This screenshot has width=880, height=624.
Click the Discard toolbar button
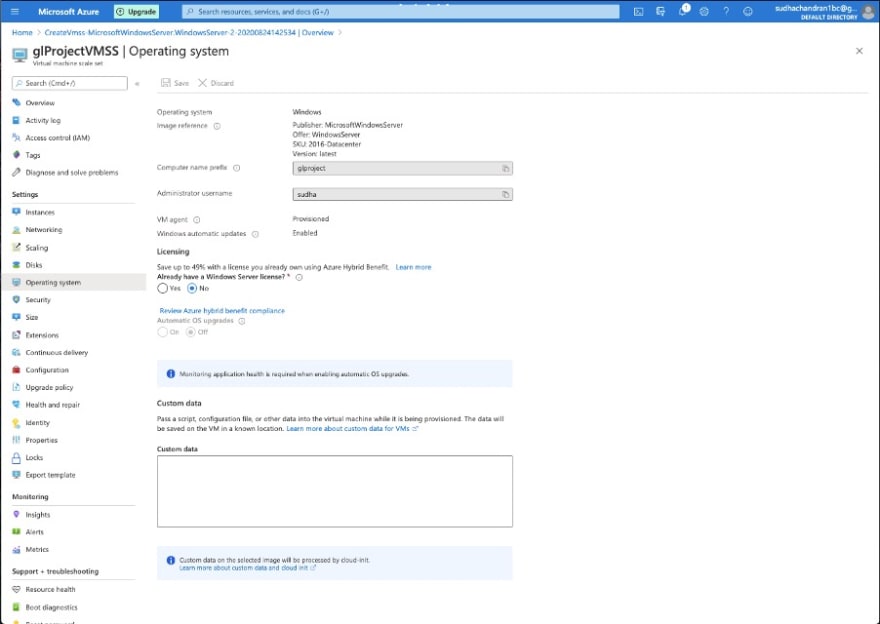coord(216,83)
